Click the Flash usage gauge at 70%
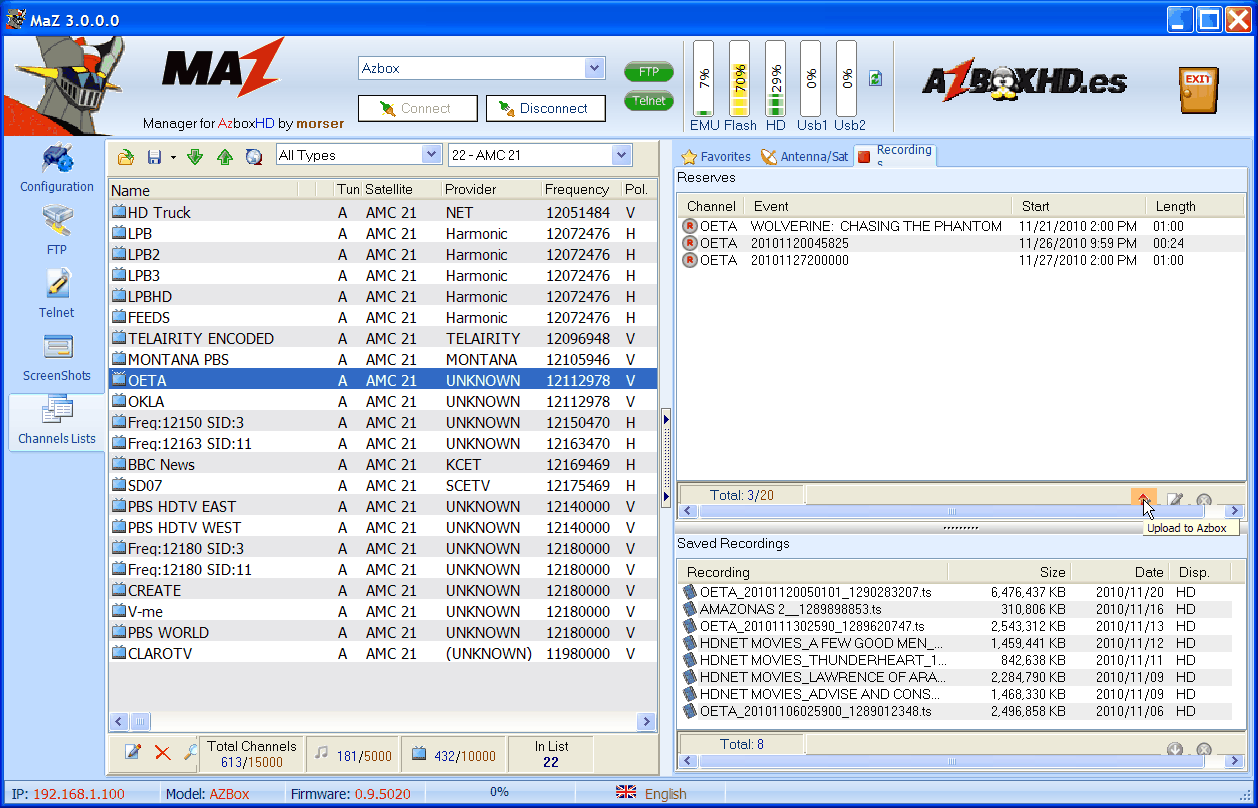 tap(739, 80)
